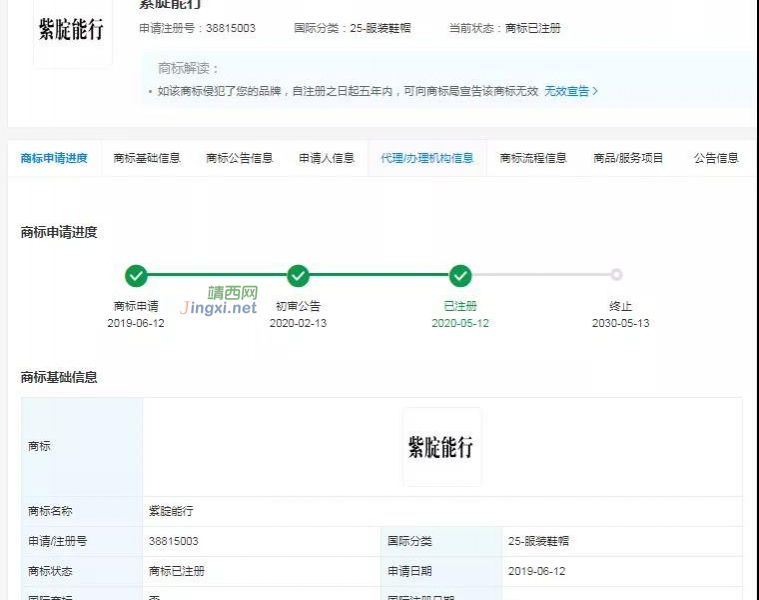Click the 商标申请 step label

pos(136,306)
